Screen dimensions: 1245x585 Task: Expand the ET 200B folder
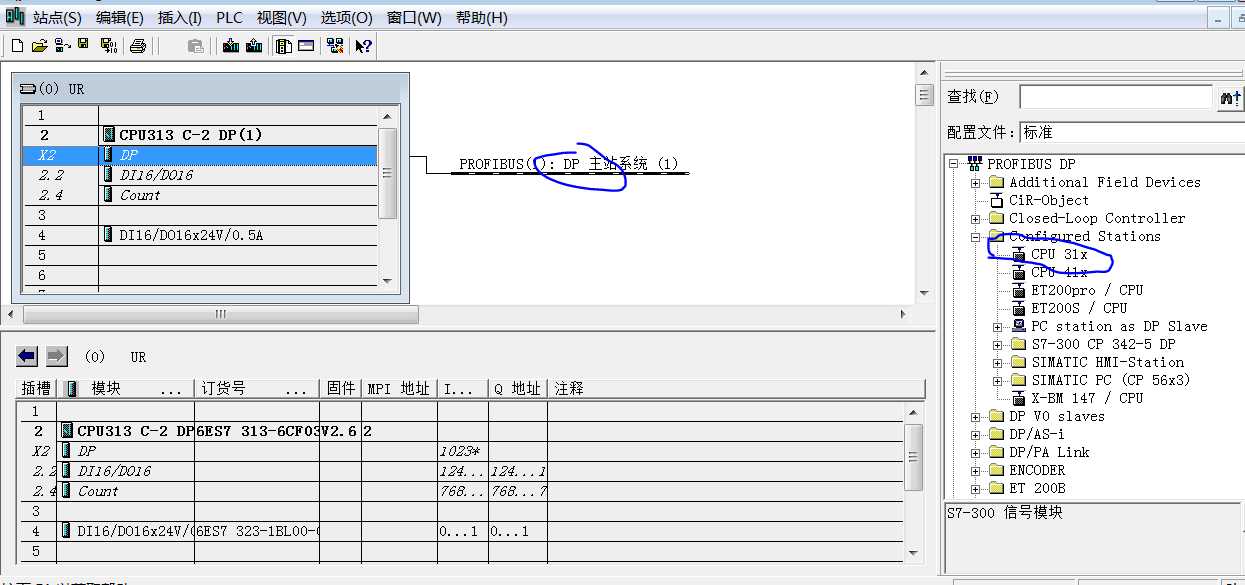pyautogui.click(x=976, y=488)
